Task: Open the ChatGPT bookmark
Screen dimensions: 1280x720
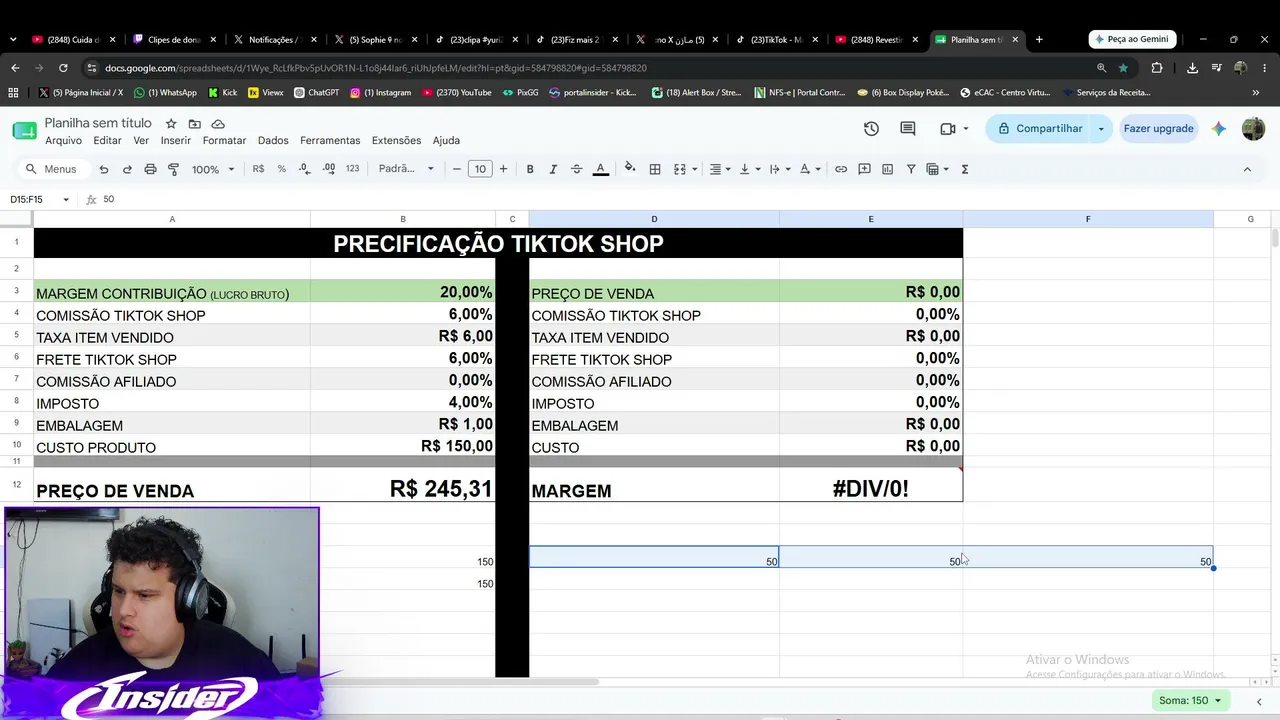Action: point(316,92)
